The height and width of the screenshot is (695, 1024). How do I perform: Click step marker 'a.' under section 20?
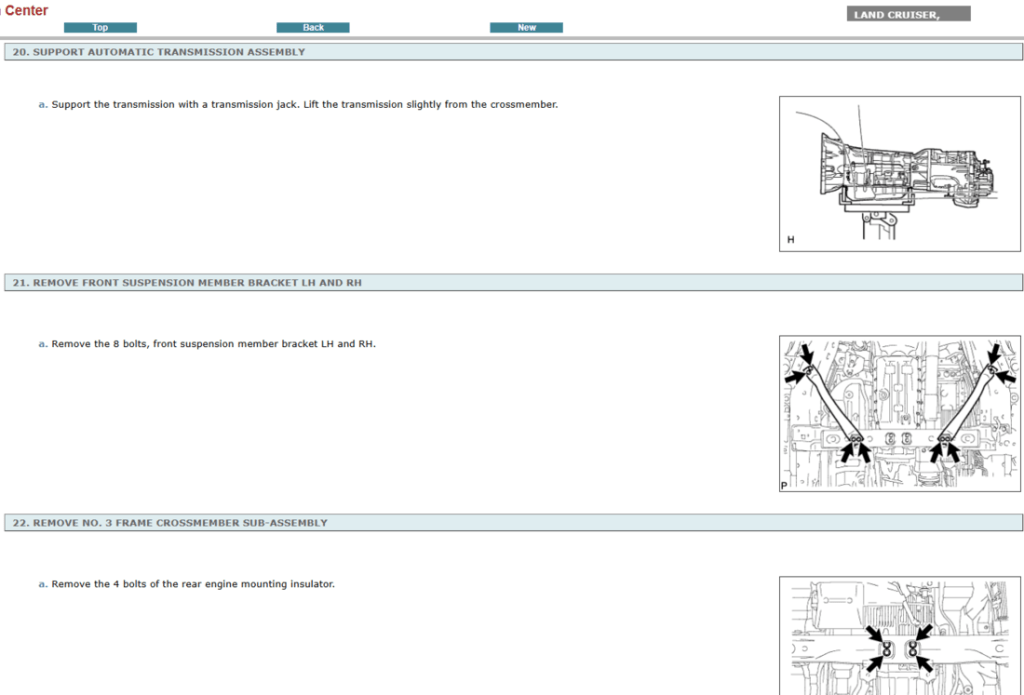click(x=43, y=104)
